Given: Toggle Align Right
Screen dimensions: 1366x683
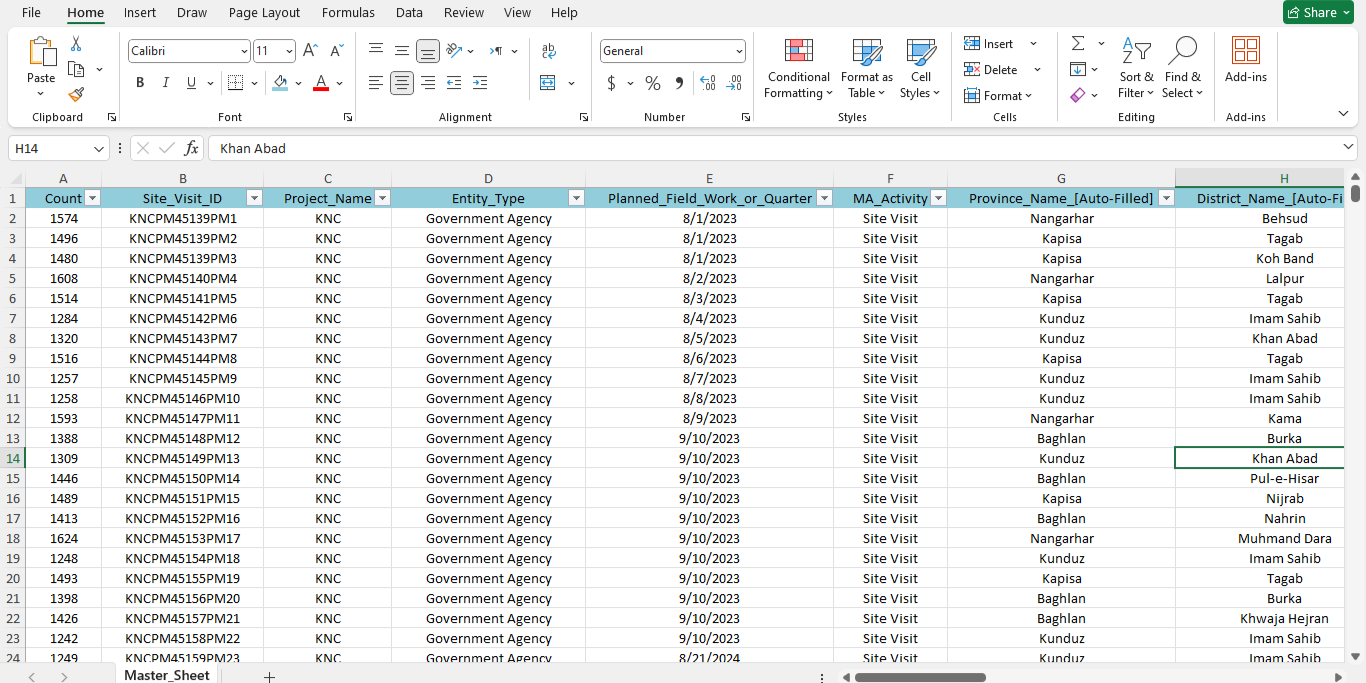Looking at the screenshot, I should (428, 83).
